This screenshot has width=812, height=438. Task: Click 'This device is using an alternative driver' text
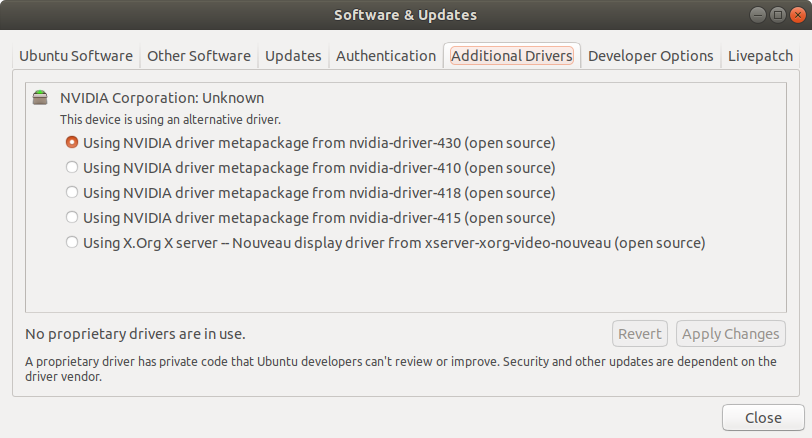(170, 120)
